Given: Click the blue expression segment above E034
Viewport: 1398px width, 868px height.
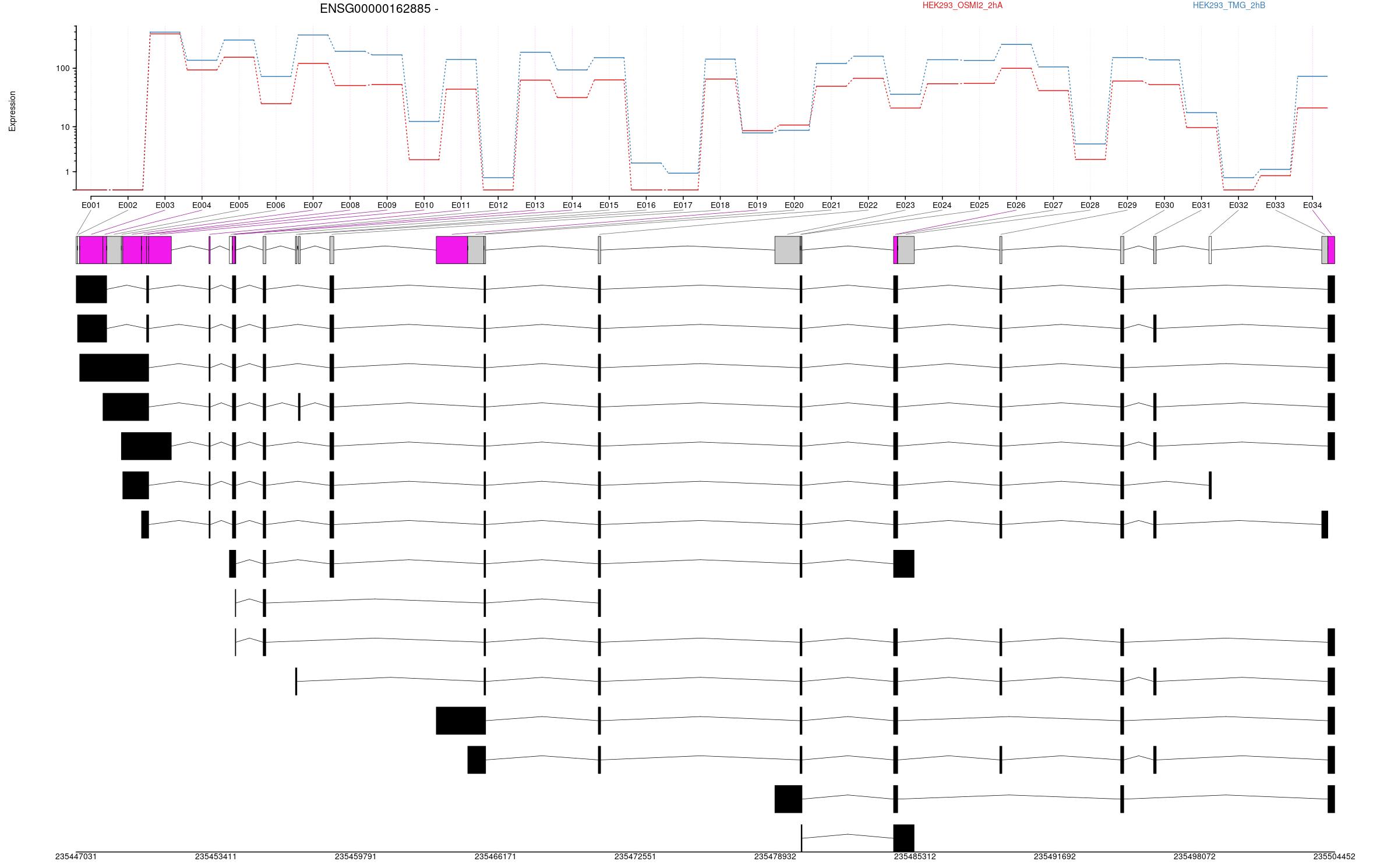Looking at the screenshot, I should [x=1312, y=76].
